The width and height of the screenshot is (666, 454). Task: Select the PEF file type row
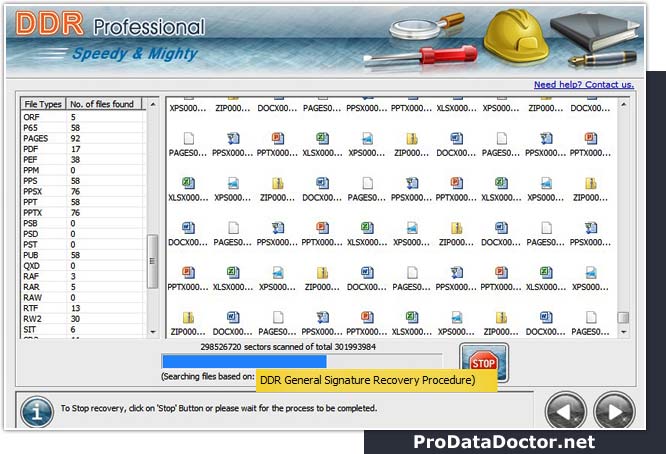pos(82,159)
